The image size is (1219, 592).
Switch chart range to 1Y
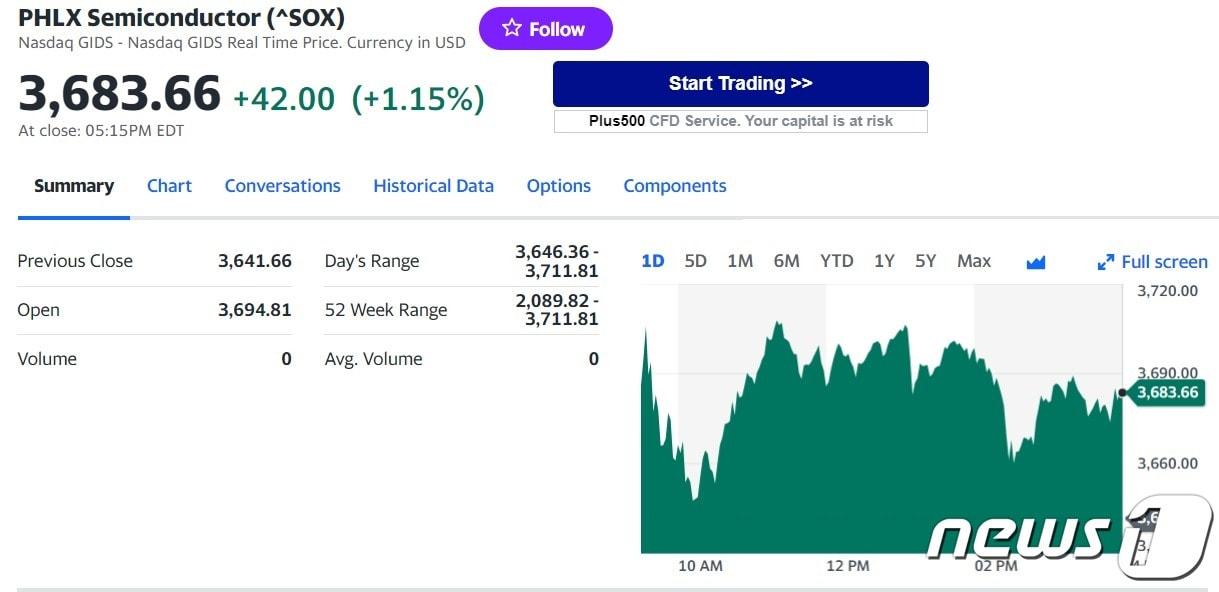point(884,261)
